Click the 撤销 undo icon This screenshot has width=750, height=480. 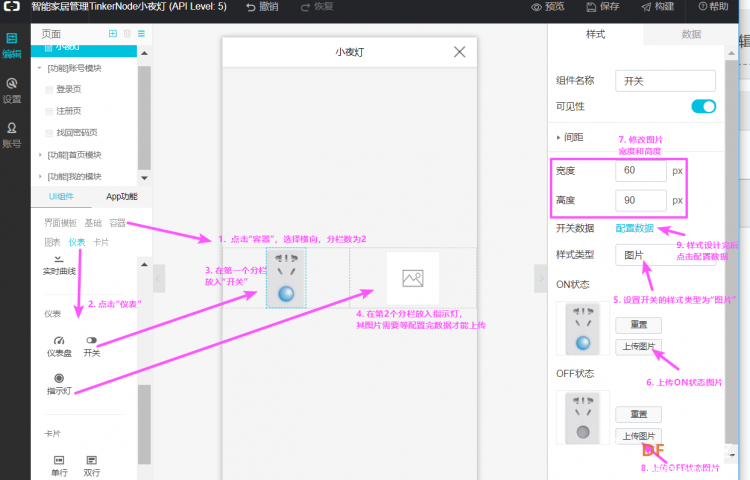251,7
